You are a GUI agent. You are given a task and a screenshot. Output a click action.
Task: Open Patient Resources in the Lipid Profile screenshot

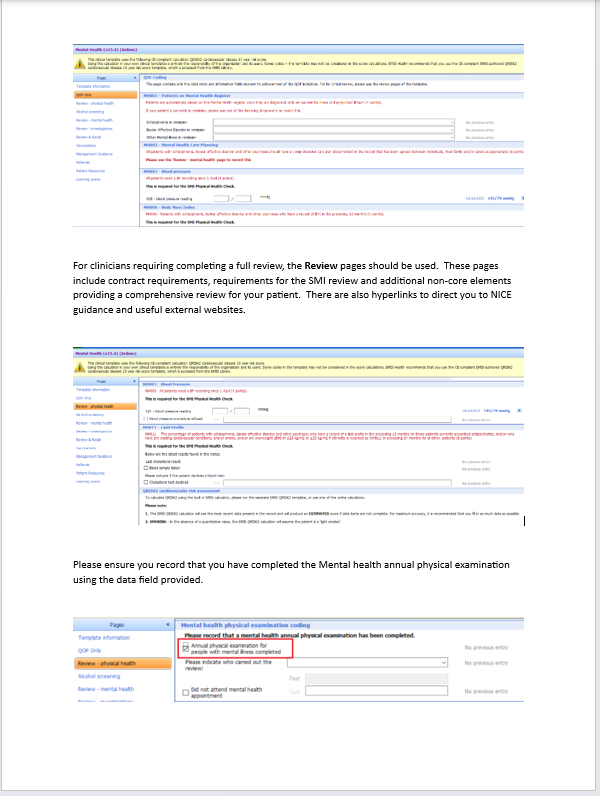(x=90, y=473)
